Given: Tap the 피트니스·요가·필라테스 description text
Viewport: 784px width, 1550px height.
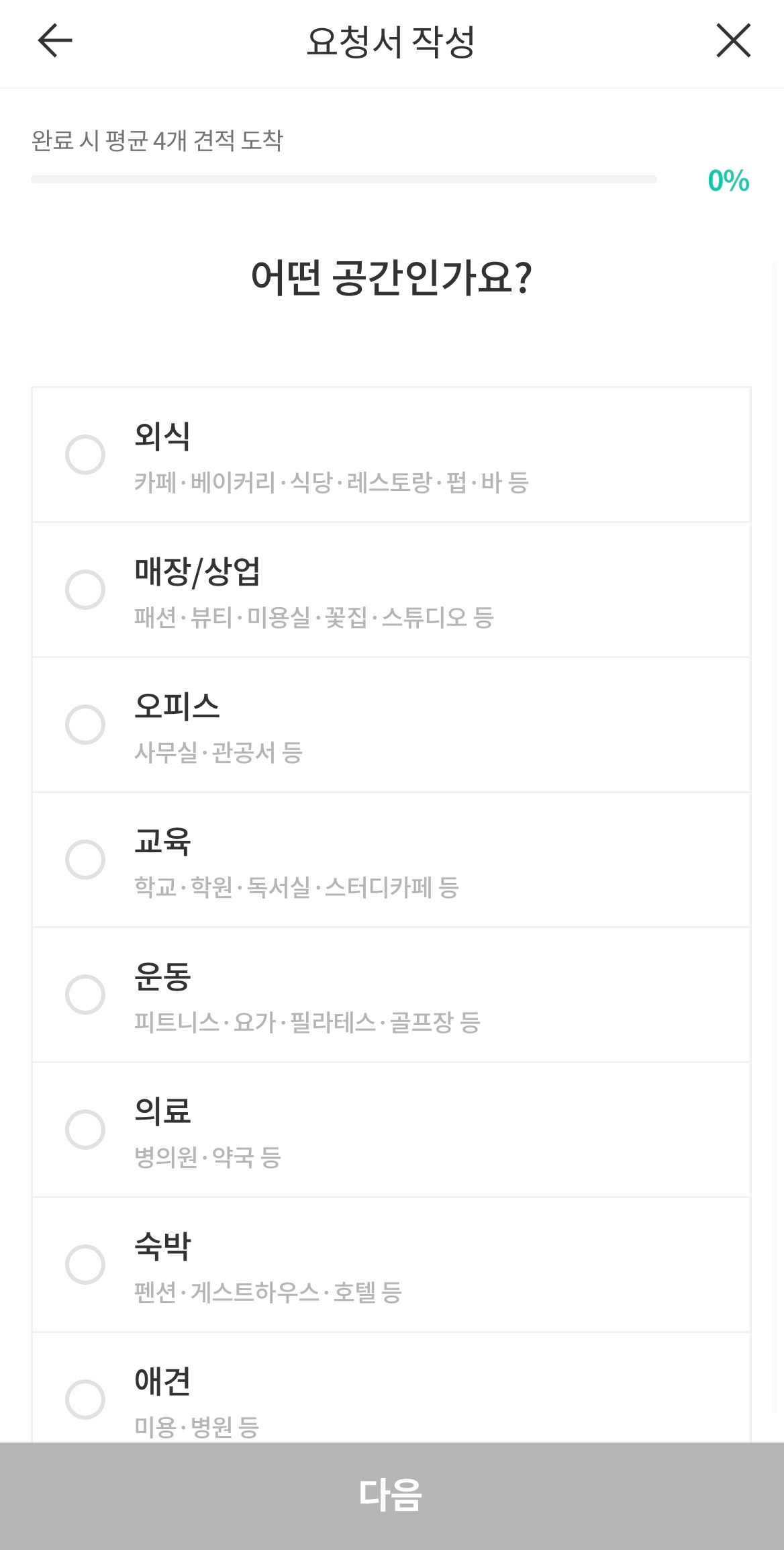Looking at the screenshot, I should point(307,1023).
